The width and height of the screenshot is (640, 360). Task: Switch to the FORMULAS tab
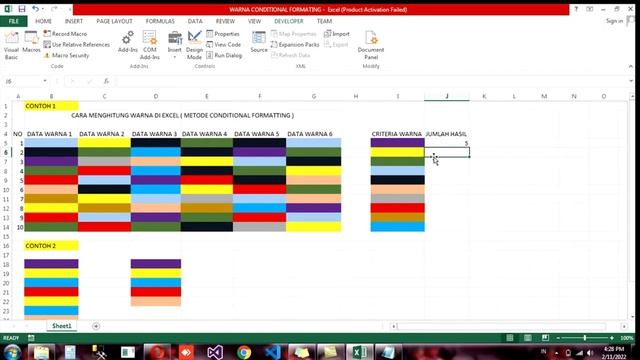160,21
